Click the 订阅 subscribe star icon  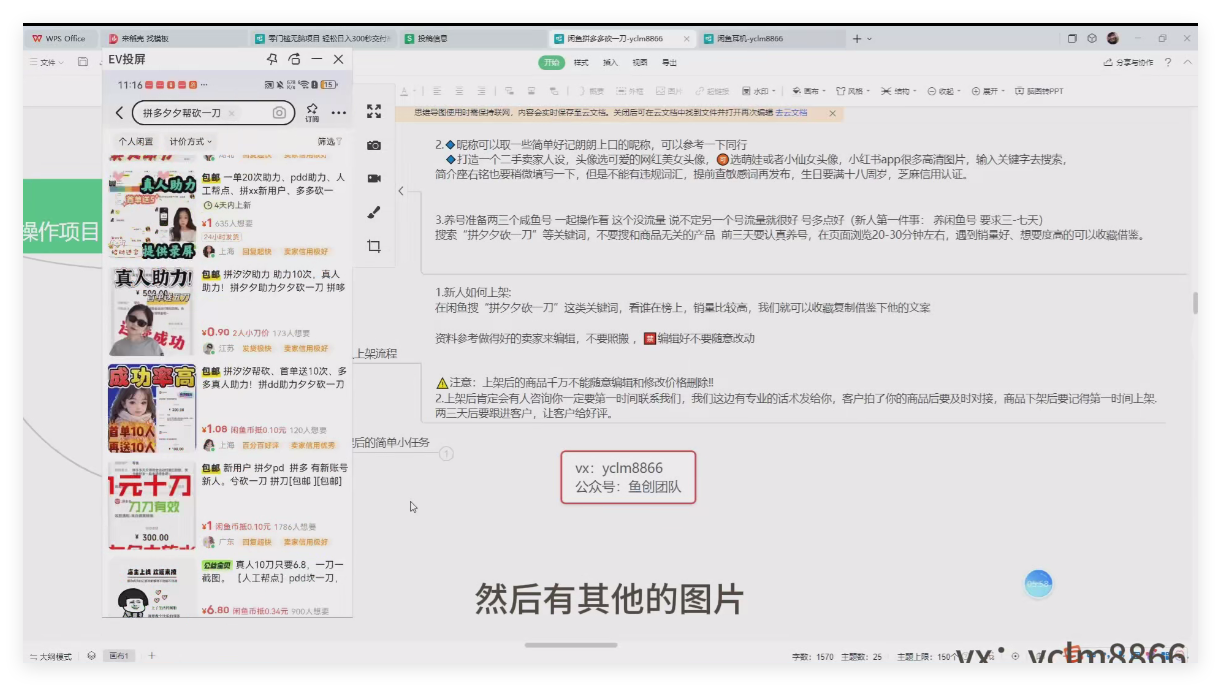(312, 112)
